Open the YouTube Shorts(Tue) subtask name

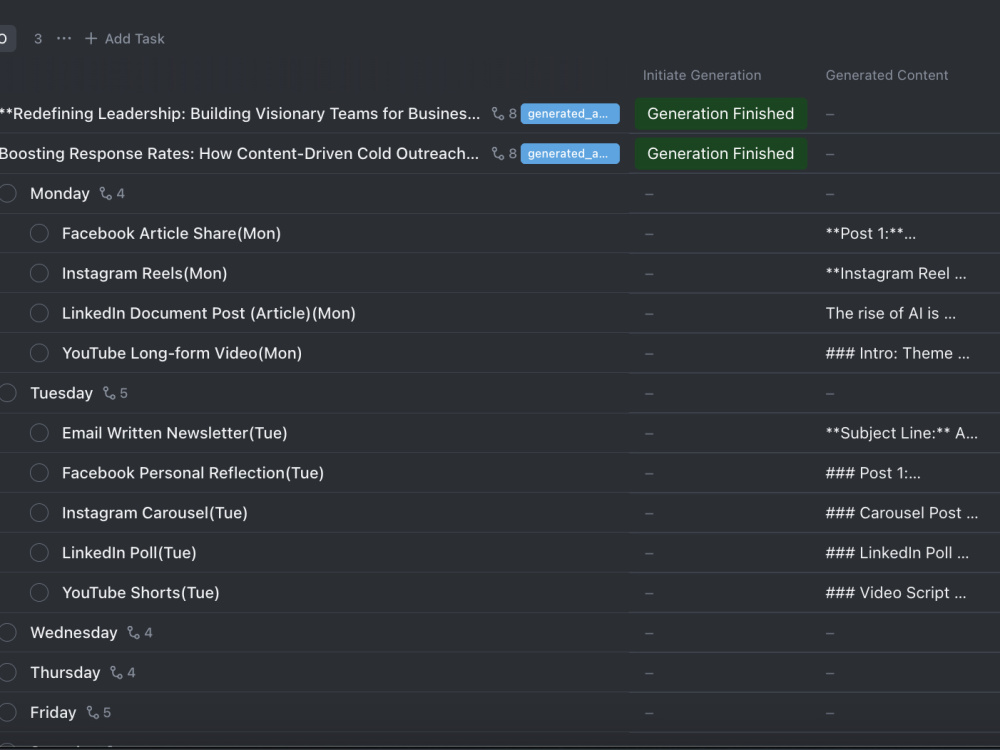pyautogui.click(x=140, y=592)
